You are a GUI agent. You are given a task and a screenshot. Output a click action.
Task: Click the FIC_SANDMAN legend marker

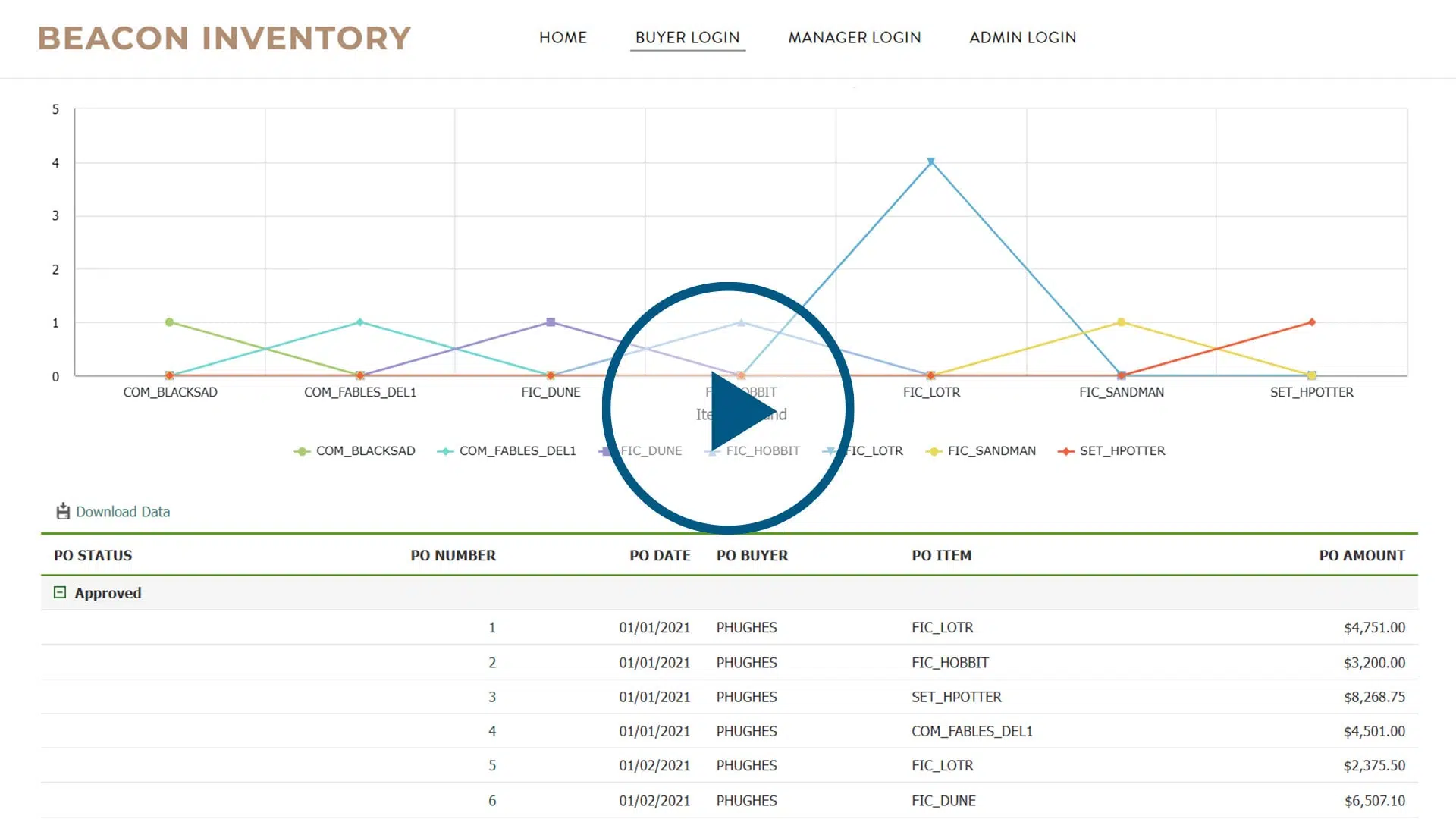[x=935, y=450]
